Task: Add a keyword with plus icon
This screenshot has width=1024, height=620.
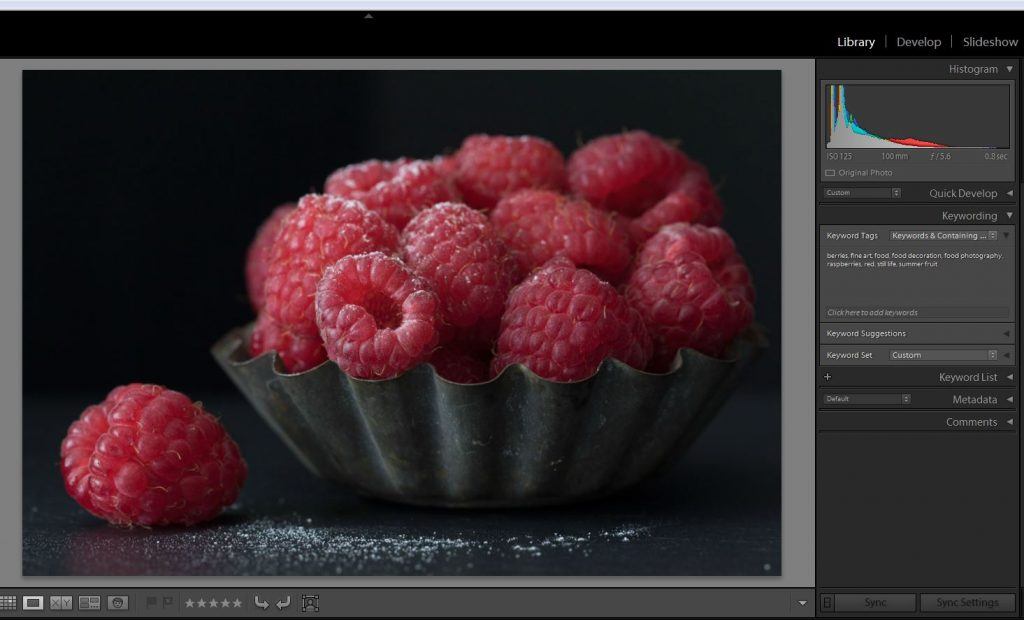Action: click(827, 377)
